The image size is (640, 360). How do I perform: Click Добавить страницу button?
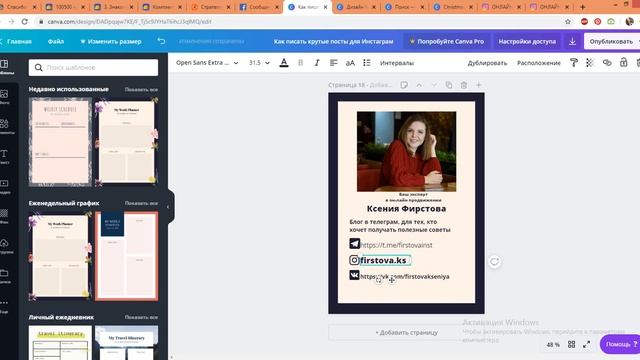click(x=407, y=333)
